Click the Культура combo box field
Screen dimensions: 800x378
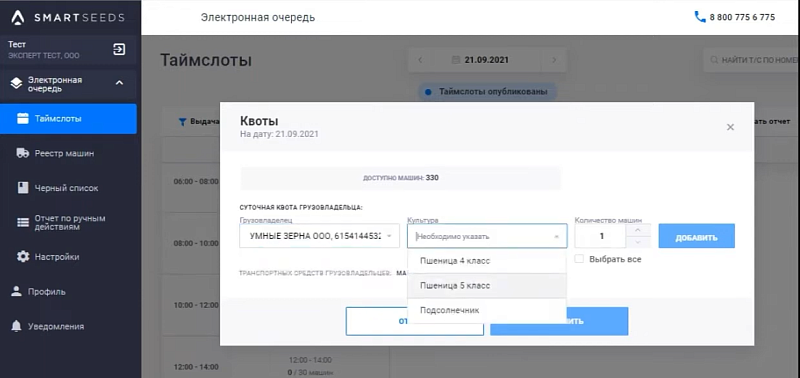tap(487, 236)
